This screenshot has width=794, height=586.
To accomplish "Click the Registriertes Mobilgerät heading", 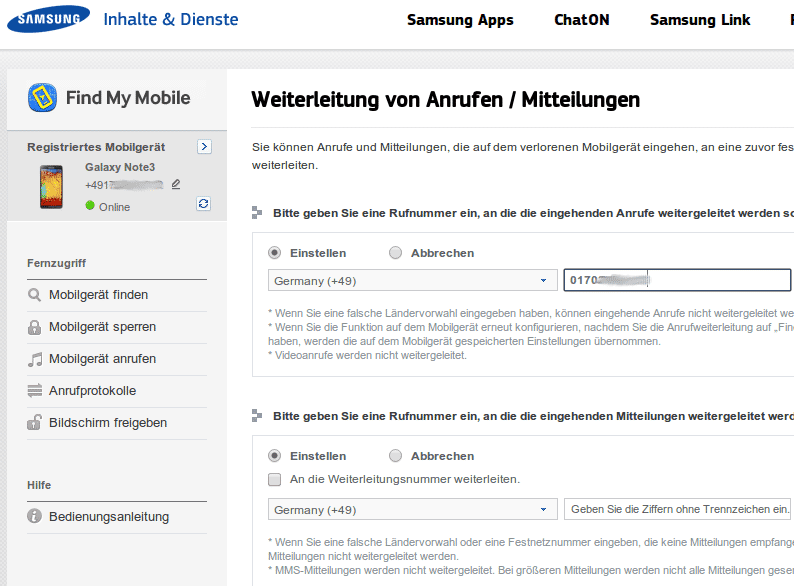I will pos(96,147).
